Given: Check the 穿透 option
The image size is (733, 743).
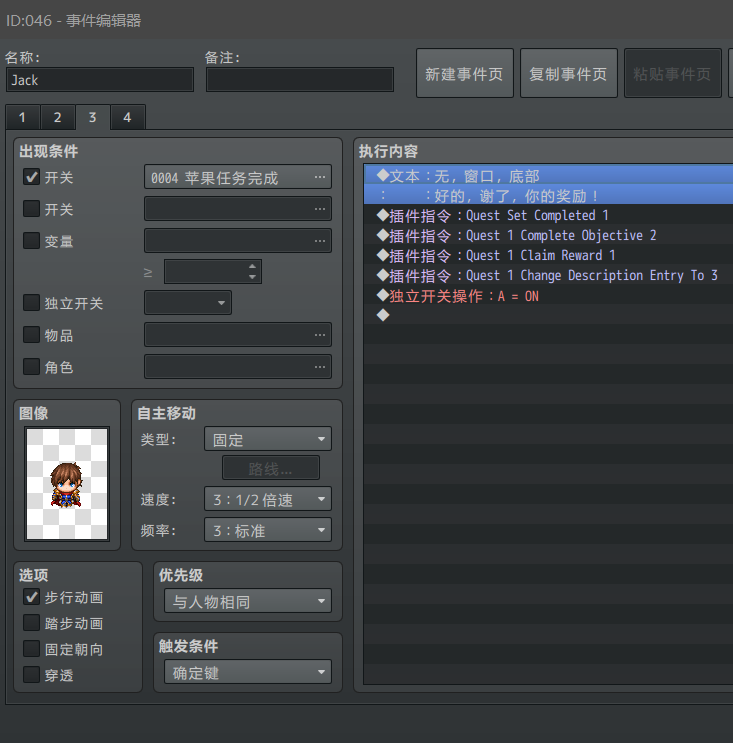Looking at the screenshot, I should [32, 674].
